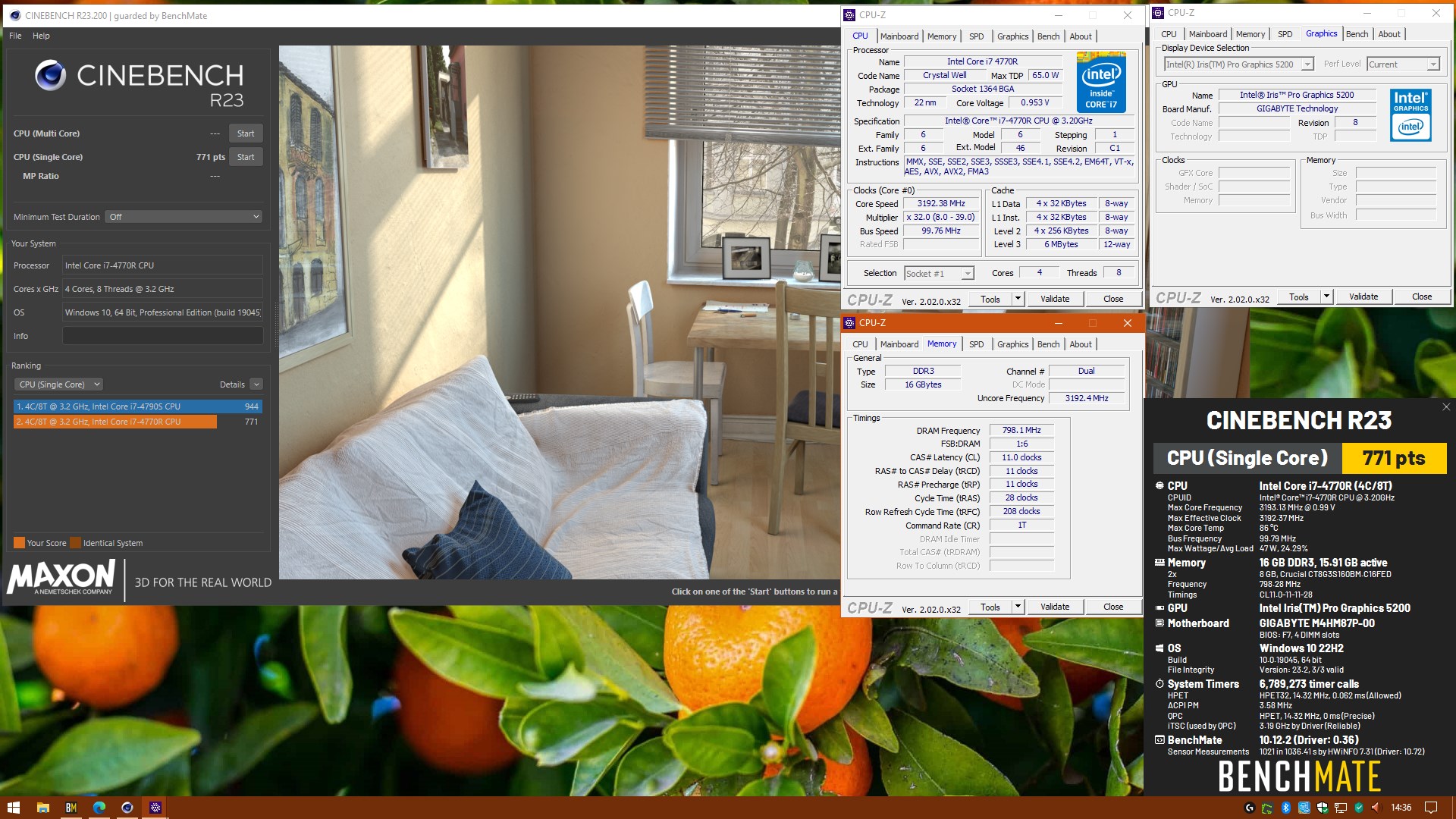Image resolution: width=1456 pixels, height=819 pixels.
Task: Open SPD tab in Memory CPU-Z window
Action: [x=977, y=344]
